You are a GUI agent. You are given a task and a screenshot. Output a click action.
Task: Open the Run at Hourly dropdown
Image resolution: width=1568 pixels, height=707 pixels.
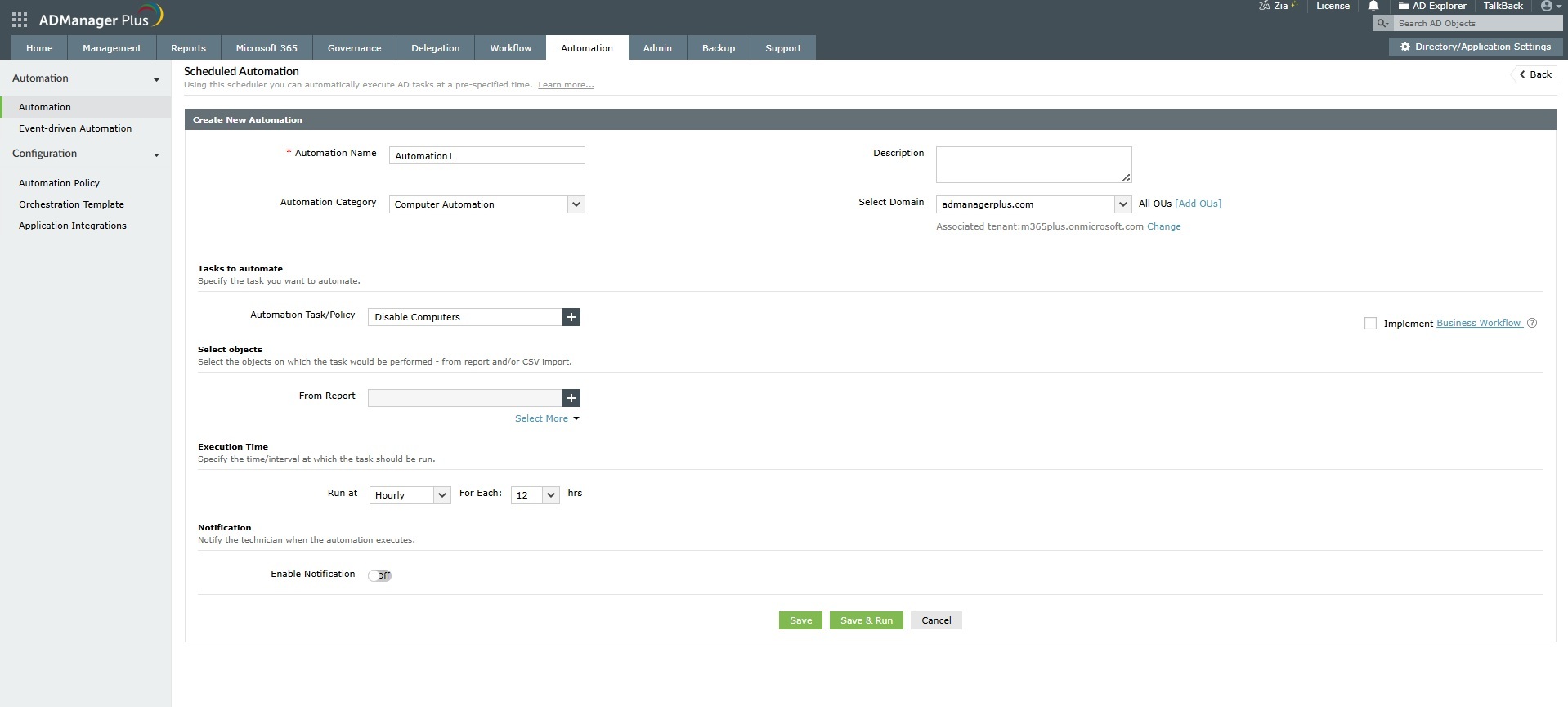point(410,495)
